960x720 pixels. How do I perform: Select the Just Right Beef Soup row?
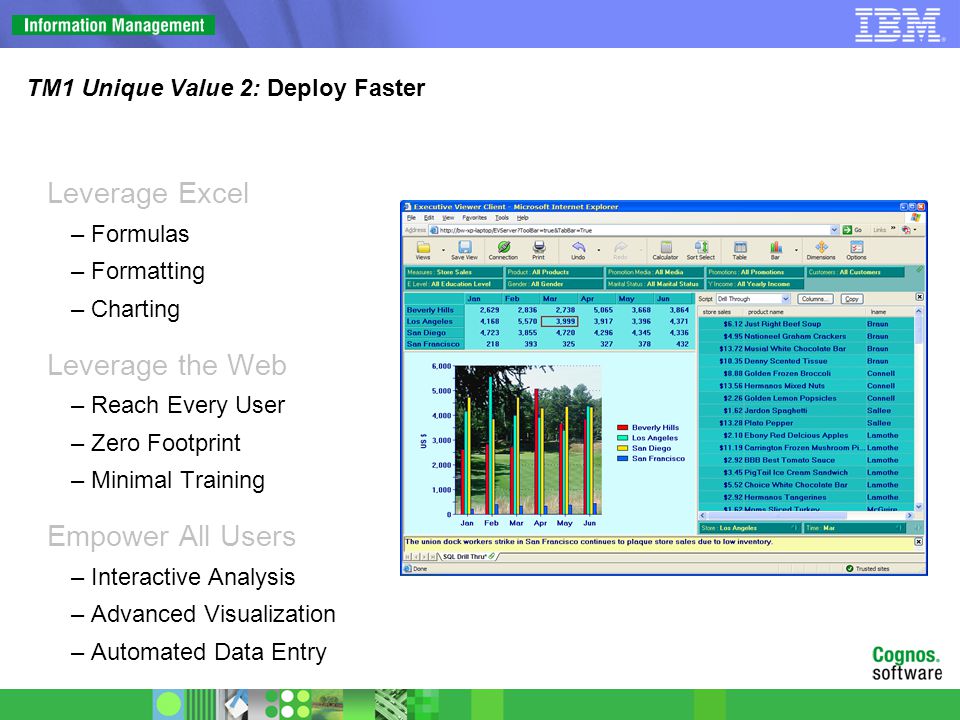pyautogui.click(x=806, y=324)
